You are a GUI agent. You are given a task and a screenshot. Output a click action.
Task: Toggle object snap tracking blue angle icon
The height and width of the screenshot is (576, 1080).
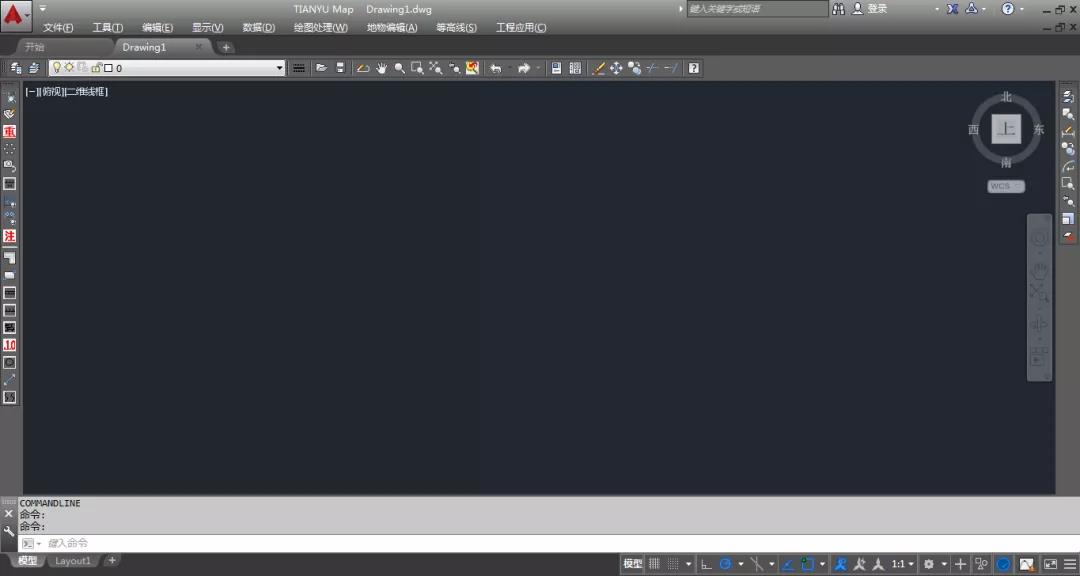(789, 564)
